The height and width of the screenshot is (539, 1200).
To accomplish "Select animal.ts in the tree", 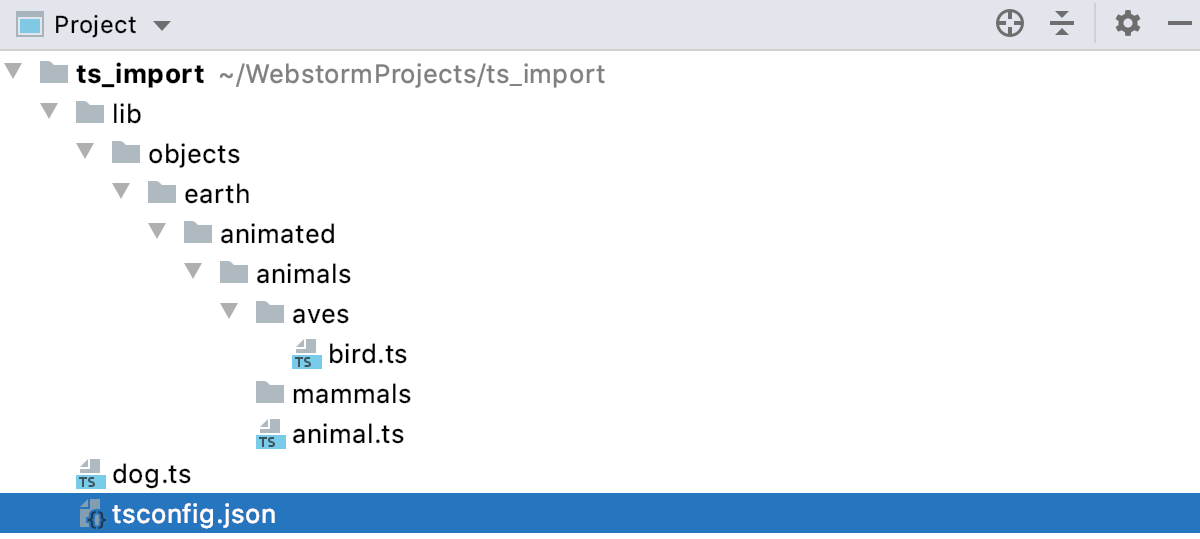I will [x=347, y=435].
